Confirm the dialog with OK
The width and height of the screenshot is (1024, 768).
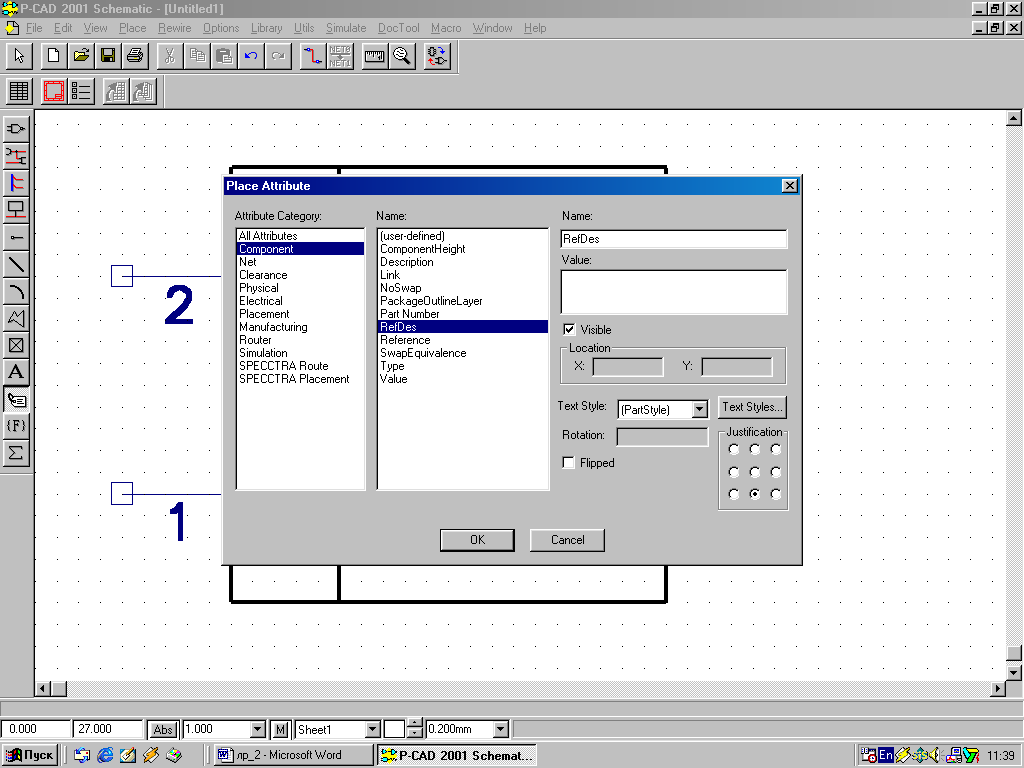[x=477, y=540]
